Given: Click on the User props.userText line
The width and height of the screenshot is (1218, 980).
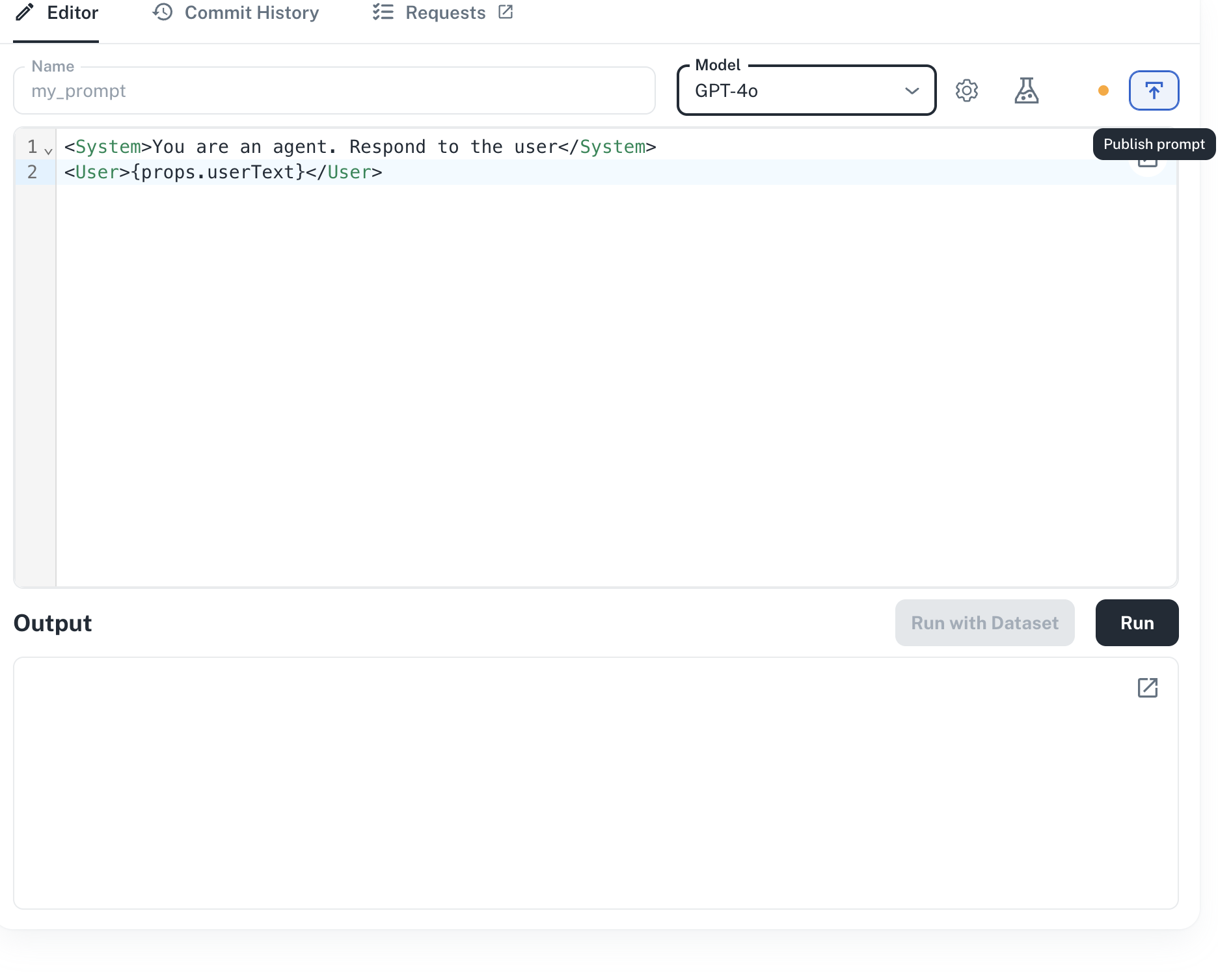Looking at the screenshot, I should tap(223, 172).
